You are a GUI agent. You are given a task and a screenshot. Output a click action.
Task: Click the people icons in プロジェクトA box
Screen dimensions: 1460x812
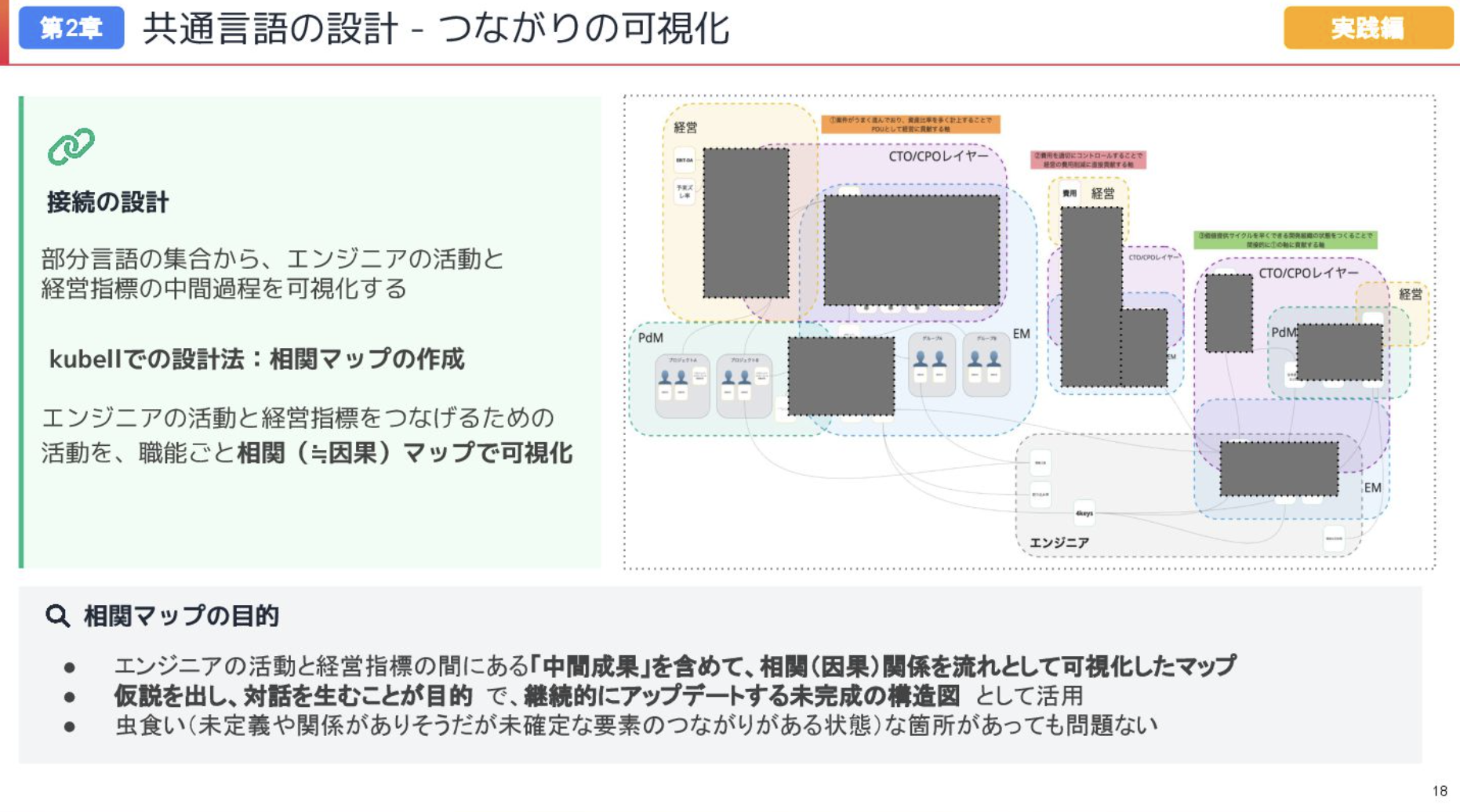tap(673, 378)
